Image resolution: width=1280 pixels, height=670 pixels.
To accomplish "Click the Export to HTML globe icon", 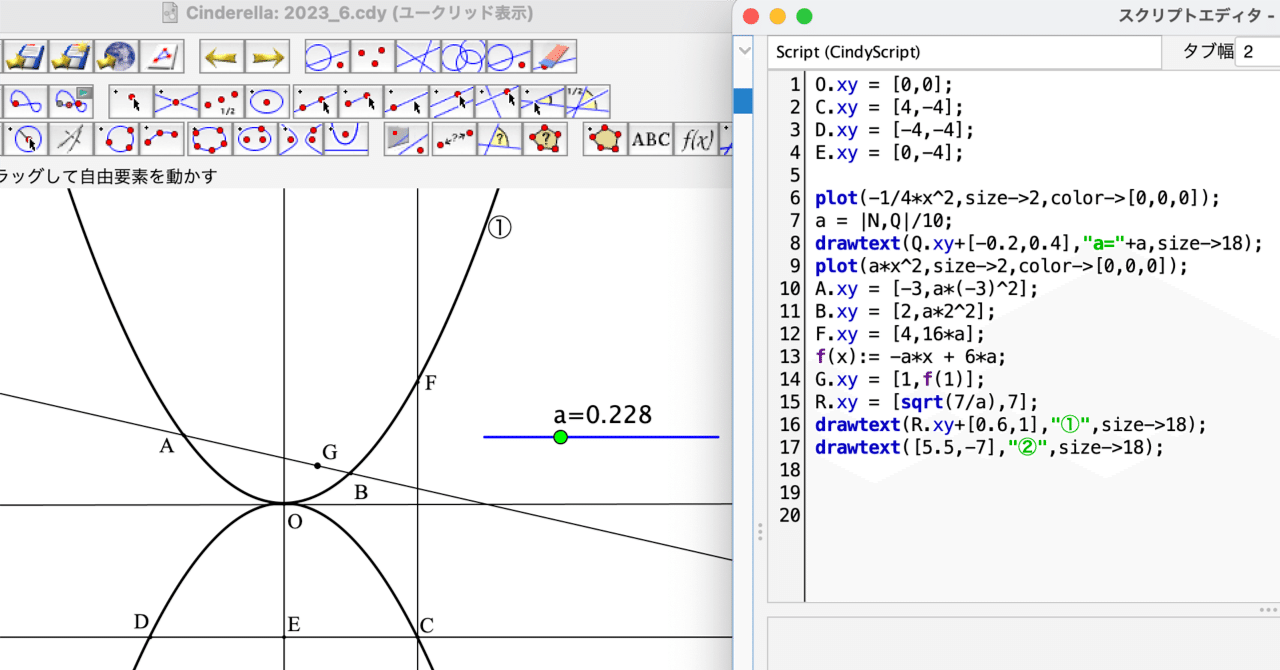I will 117,56.
